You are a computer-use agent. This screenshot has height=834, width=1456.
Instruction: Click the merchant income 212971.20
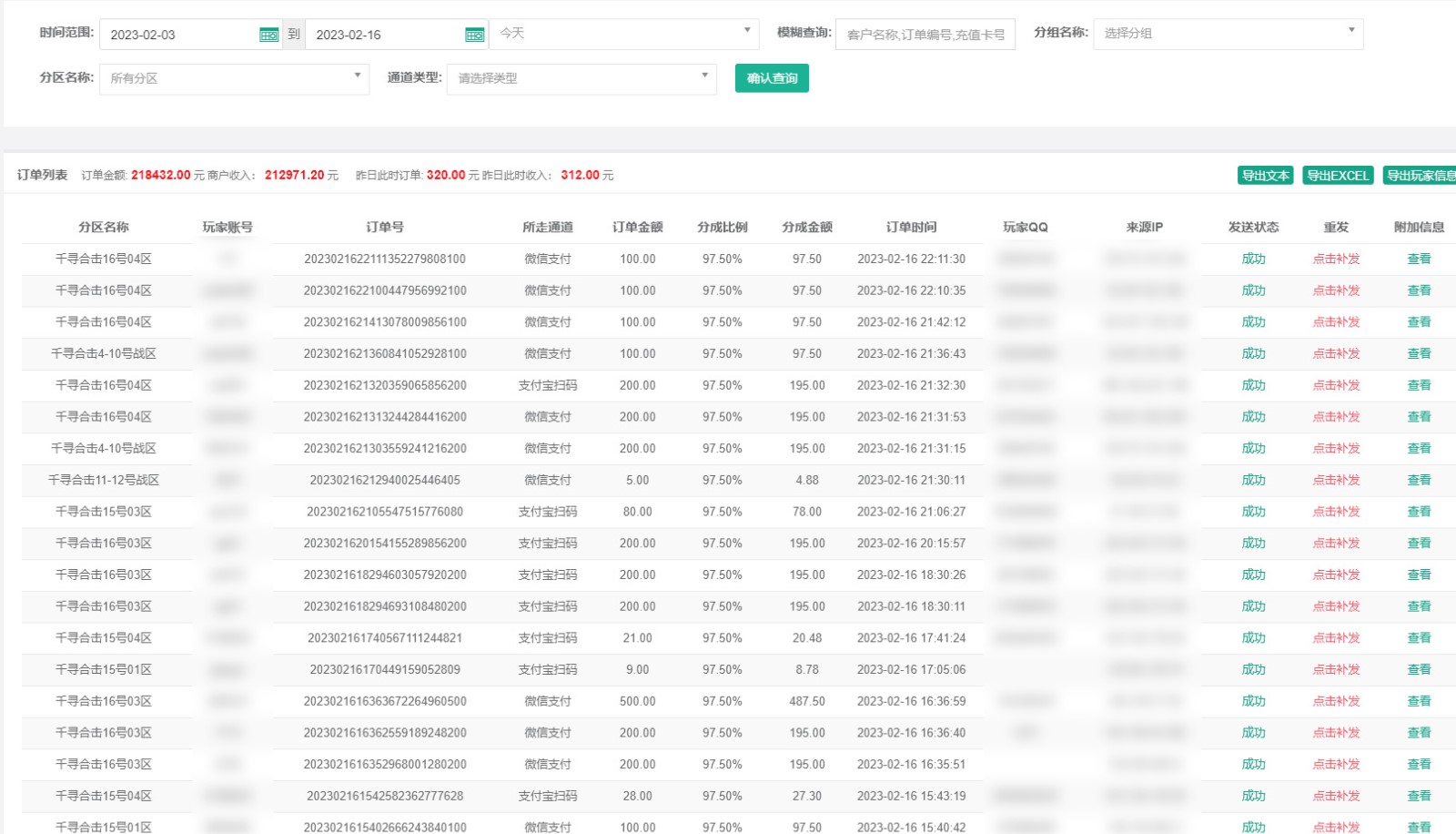pos(295,176)
